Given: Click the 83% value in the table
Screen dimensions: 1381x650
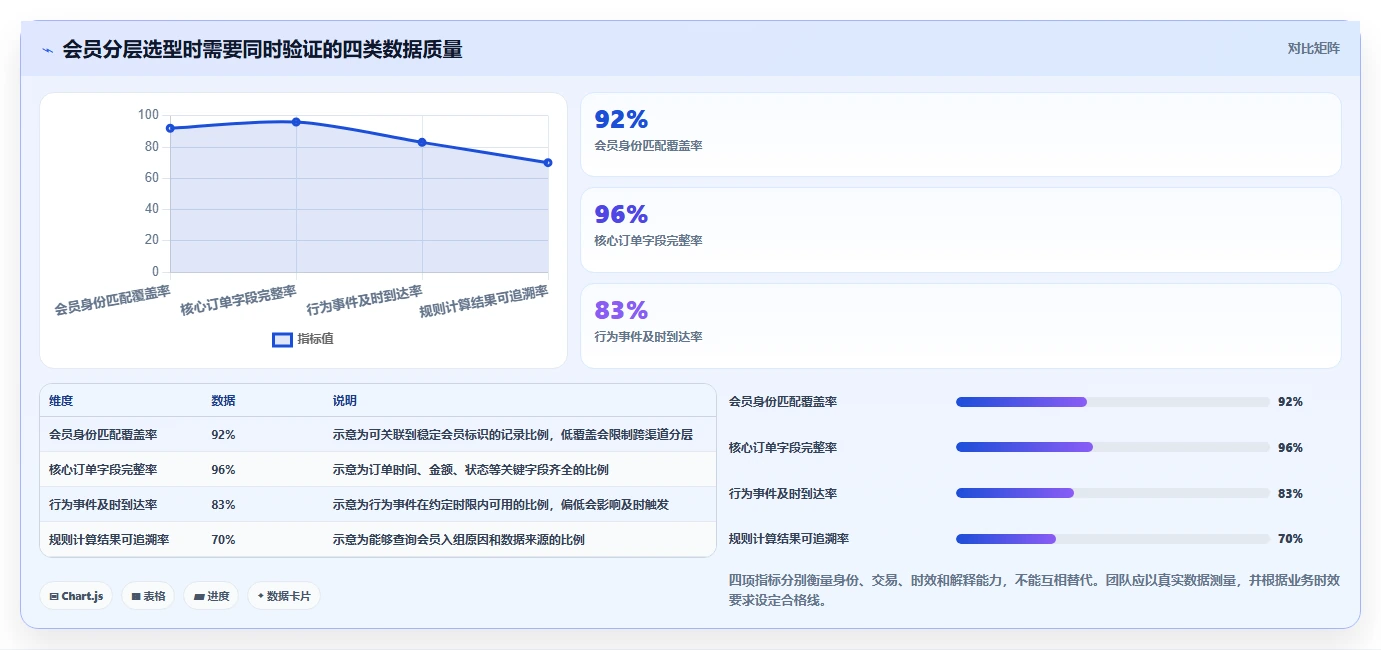Looking at the screenshot, I should [223, 505].
